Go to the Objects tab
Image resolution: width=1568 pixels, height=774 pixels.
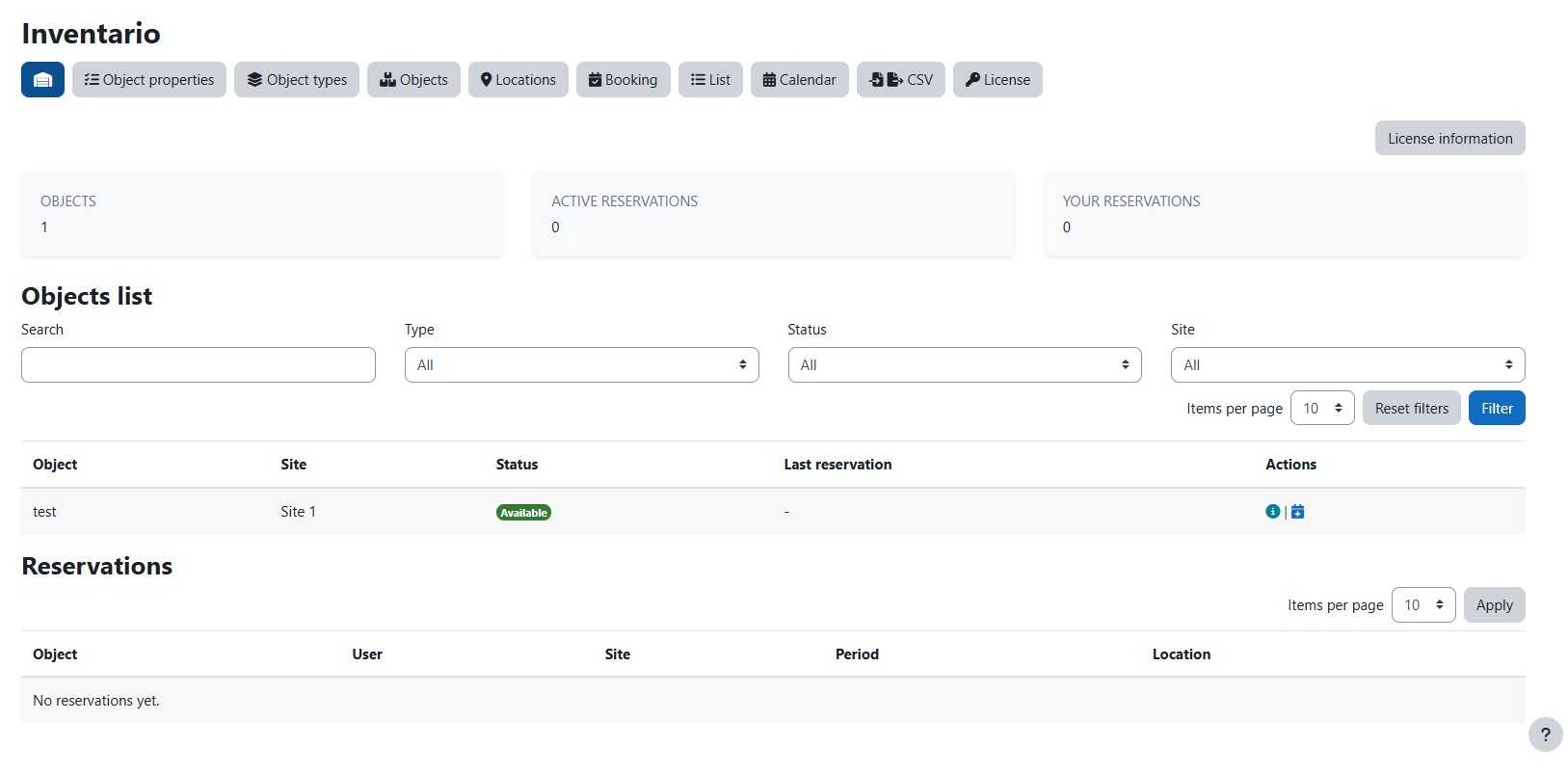pos(413,80)
